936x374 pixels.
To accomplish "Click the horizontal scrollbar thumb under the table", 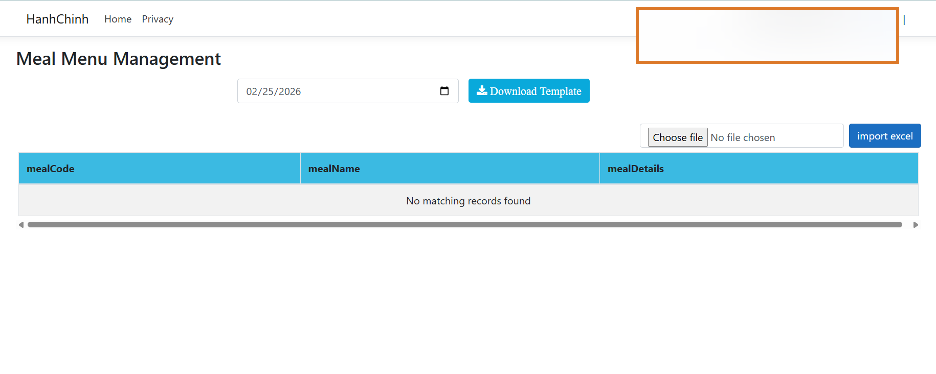I will [x=464, y=225].
